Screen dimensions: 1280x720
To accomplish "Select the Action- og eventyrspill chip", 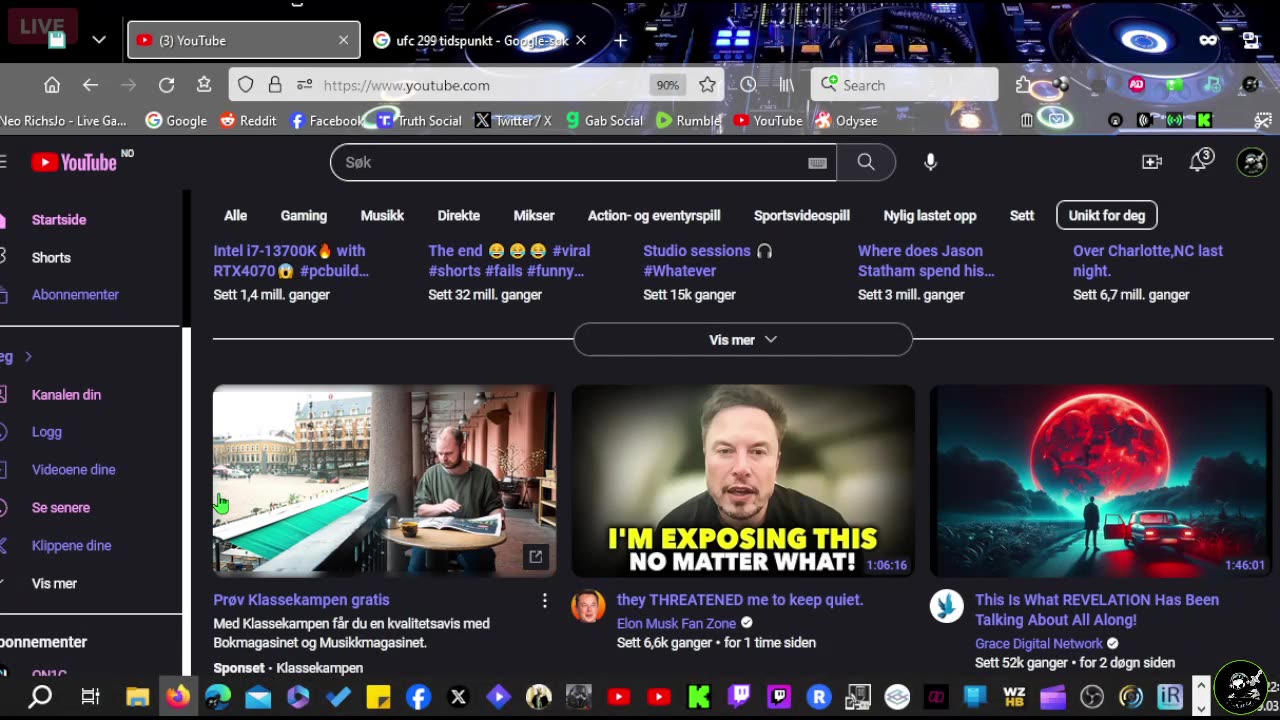I will [x=654, y=215].
